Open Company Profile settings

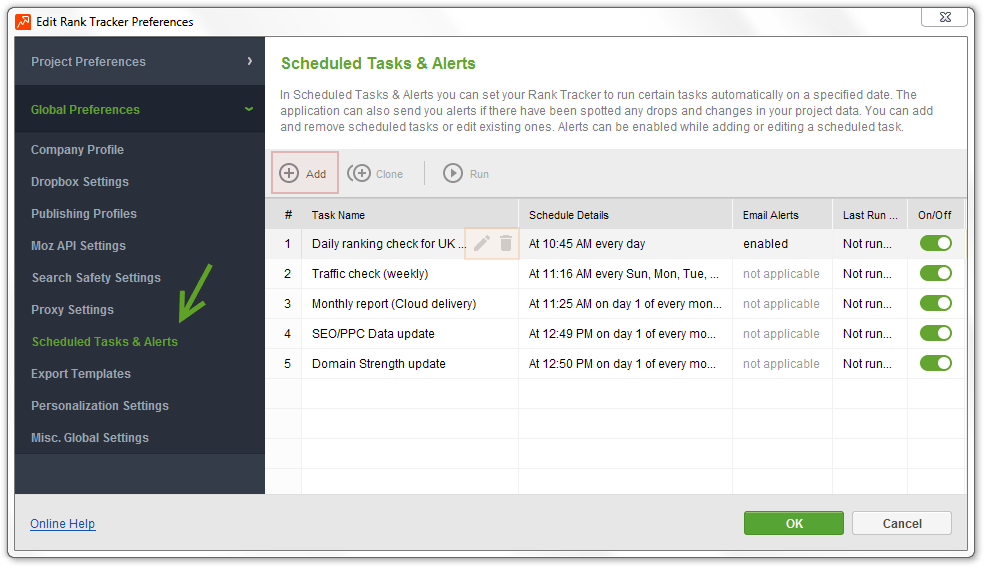tap(77, 149)
